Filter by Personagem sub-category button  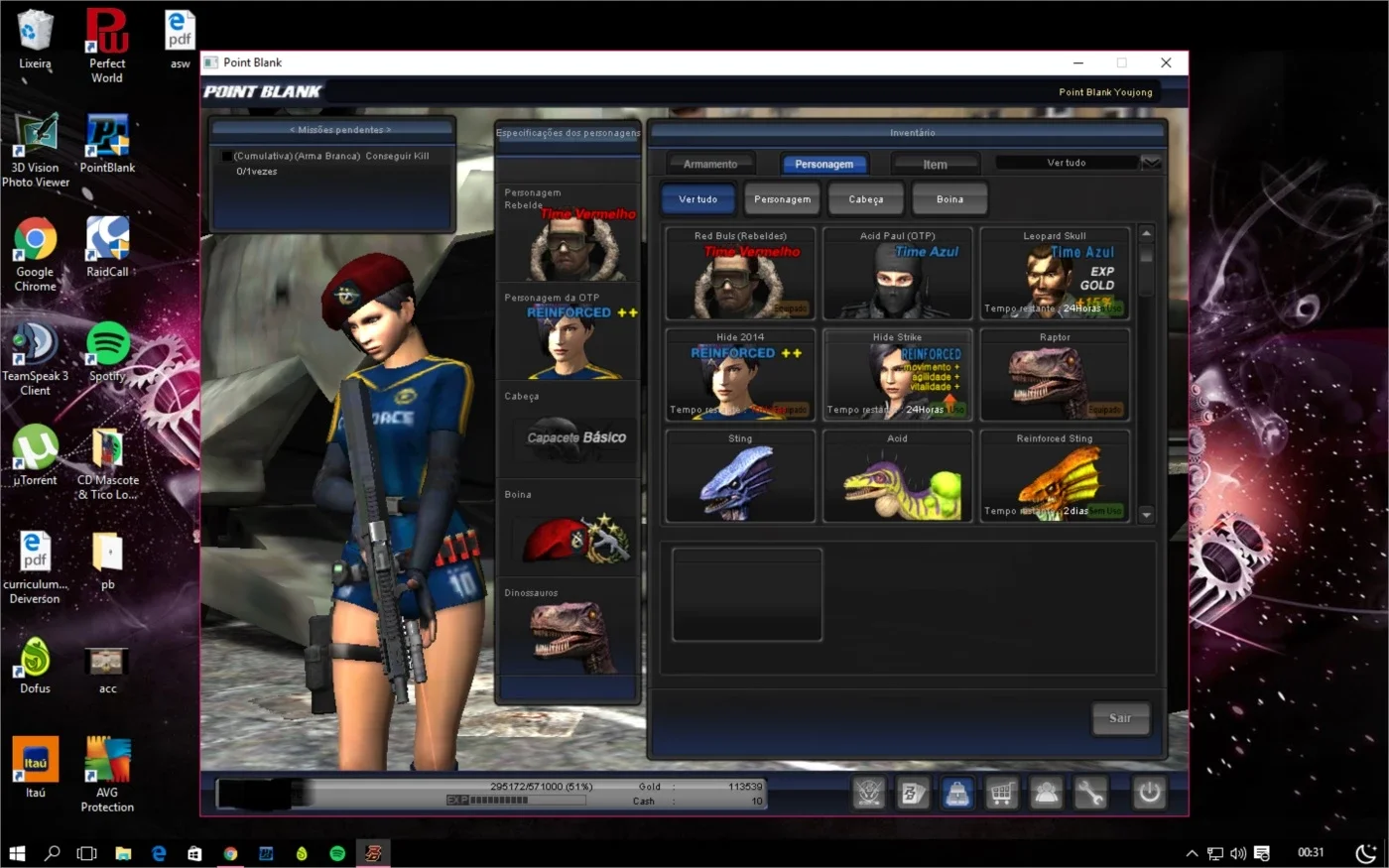[x=782, y=199]
